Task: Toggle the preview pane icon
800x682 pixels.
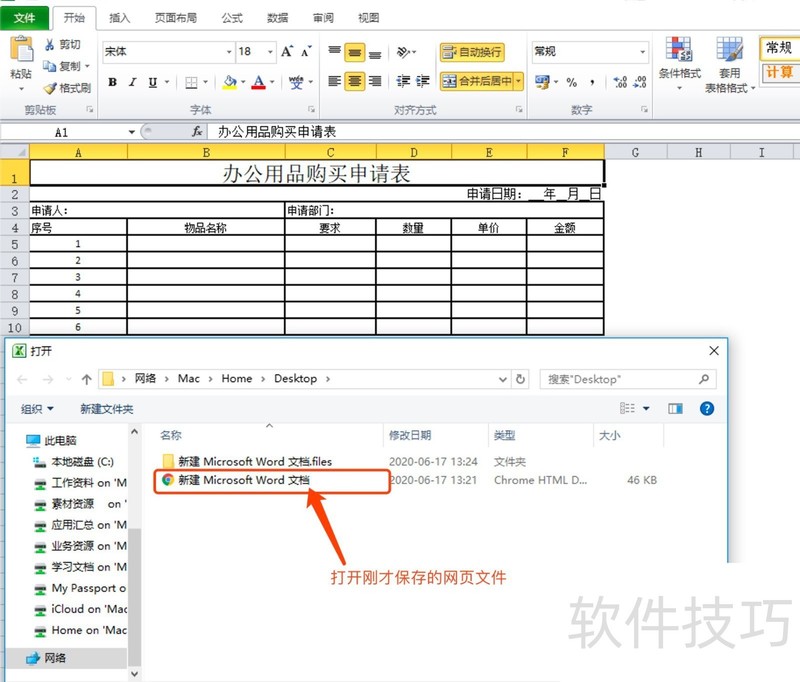Action: 676,409
